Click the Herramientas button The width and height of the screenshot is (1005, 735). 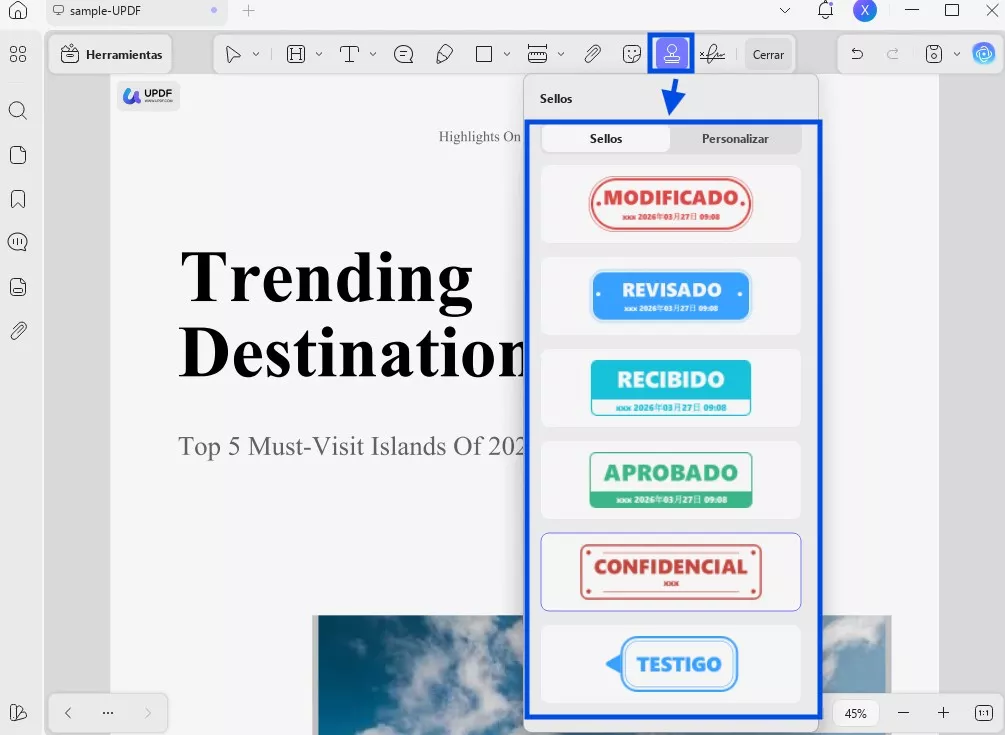[x=112, y=54]
